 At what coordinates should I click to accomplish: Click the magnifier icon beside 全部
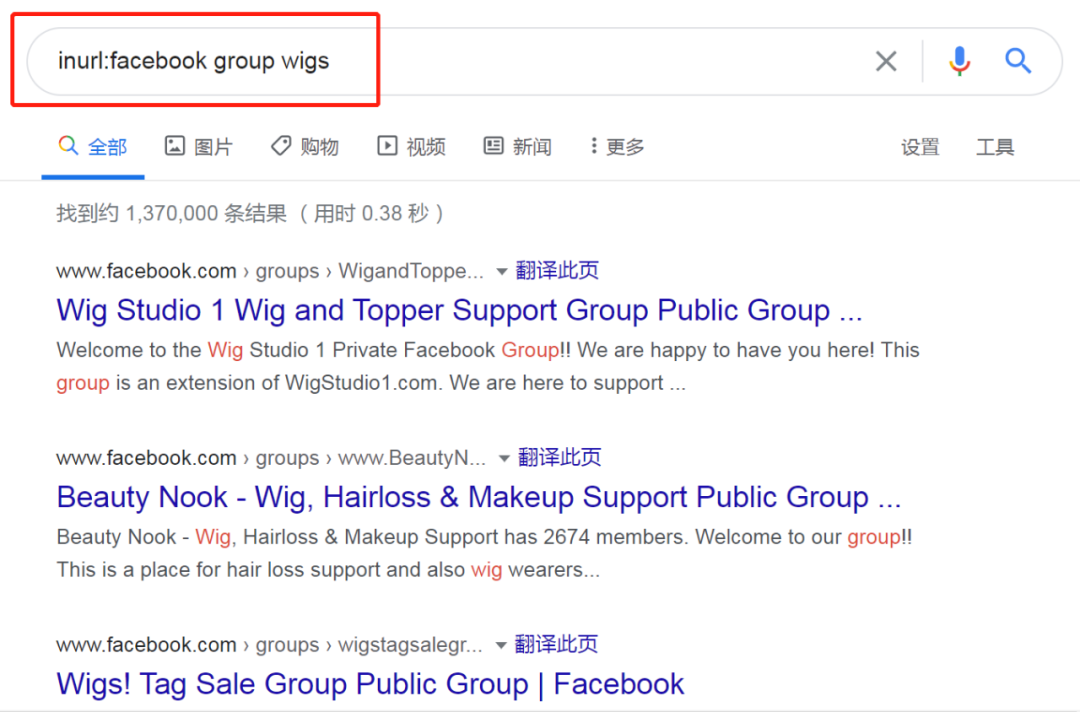(68, 146)
